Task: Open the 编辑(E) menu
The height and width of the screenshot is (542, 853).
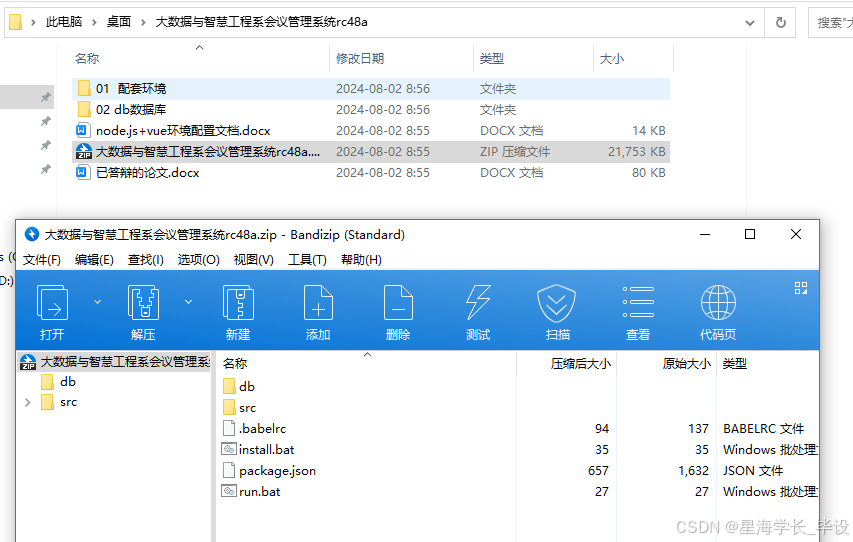Action: tap(94, 260)
